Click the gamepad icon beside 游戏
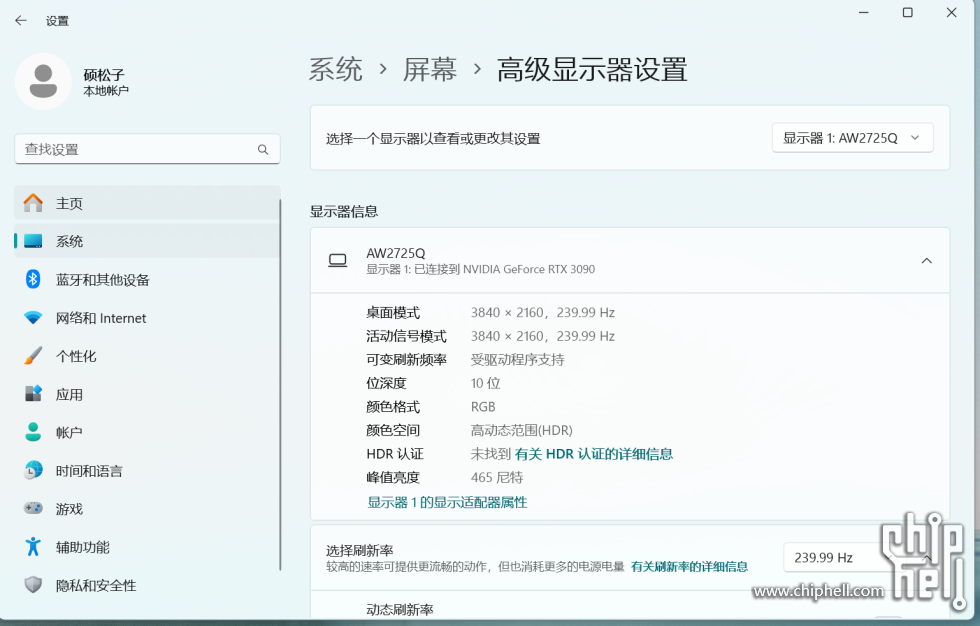This screenshot has height=626, width=980. (33, 508)
